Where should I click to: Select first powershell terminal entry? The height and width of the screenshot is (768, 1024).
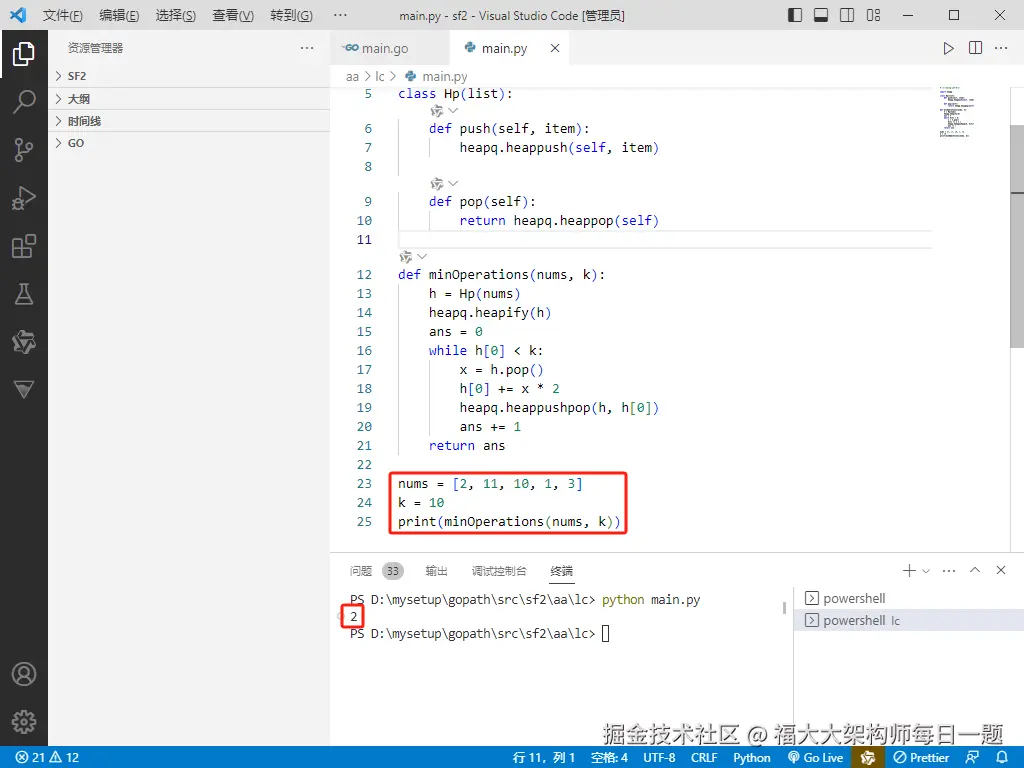point(908,598)
